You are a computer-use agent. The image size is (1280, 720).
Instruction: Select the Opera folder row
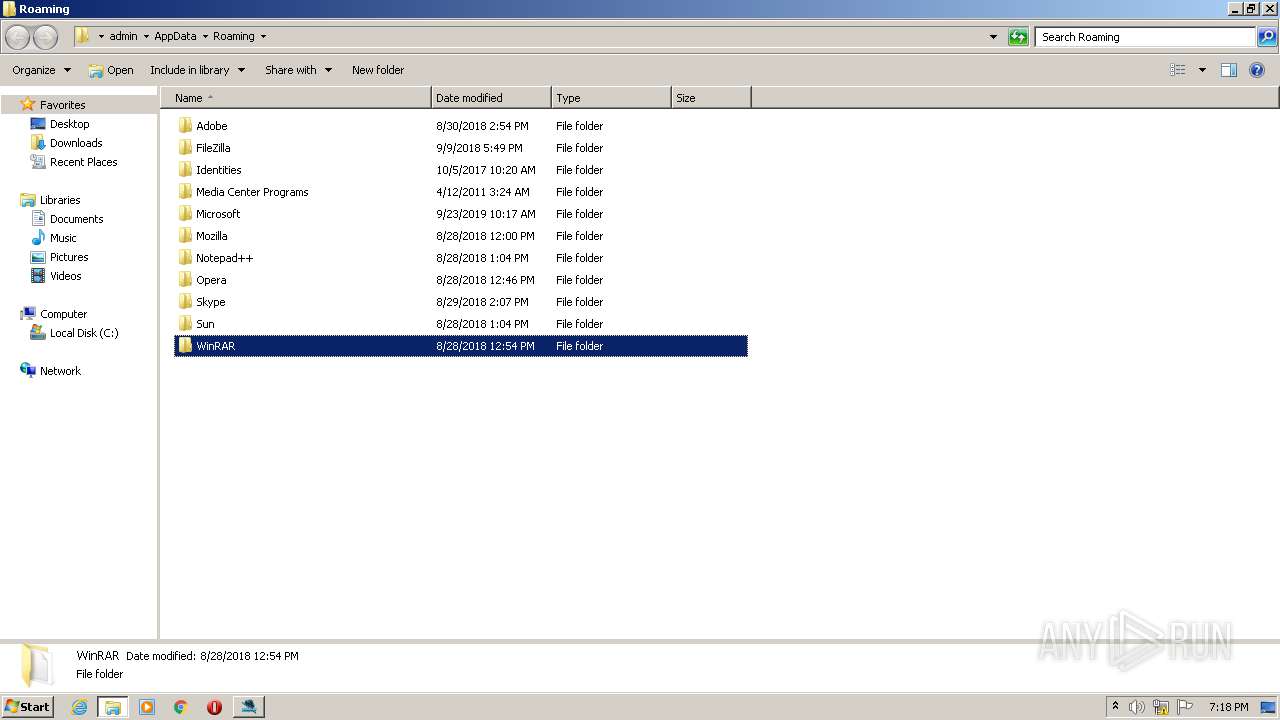[x=461, y=280]
